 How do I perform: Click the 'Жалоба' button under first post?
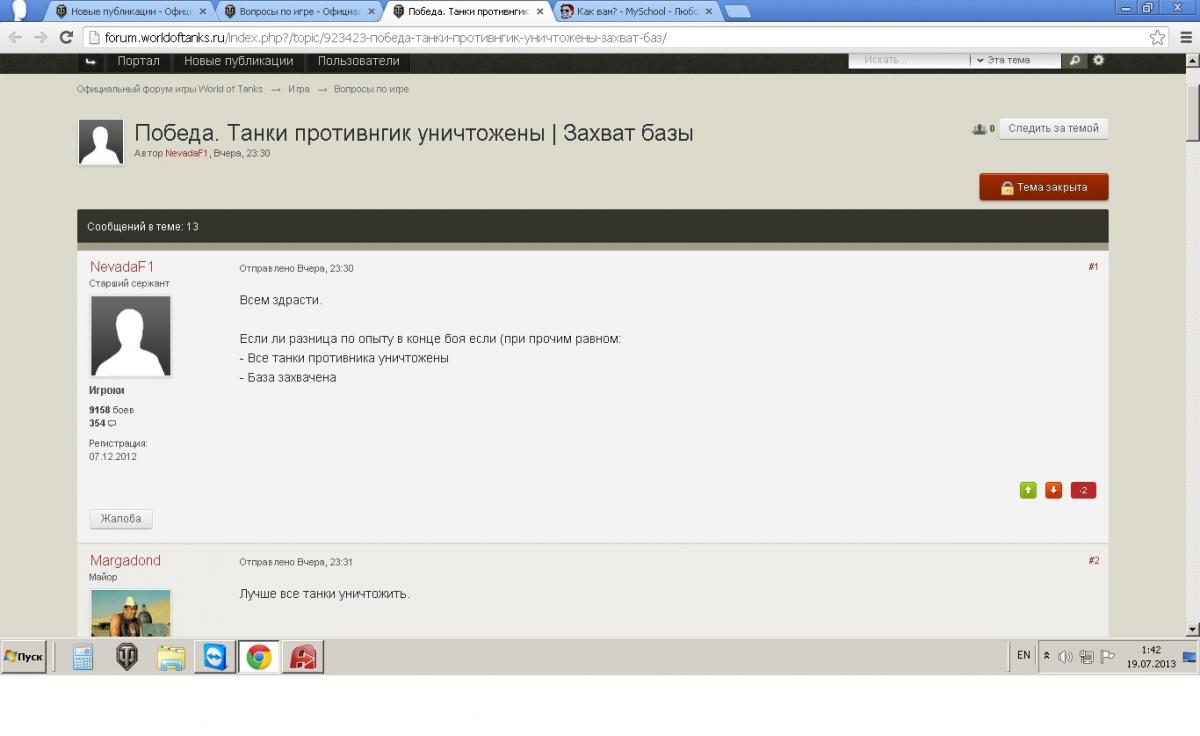[x=121, y=519]
